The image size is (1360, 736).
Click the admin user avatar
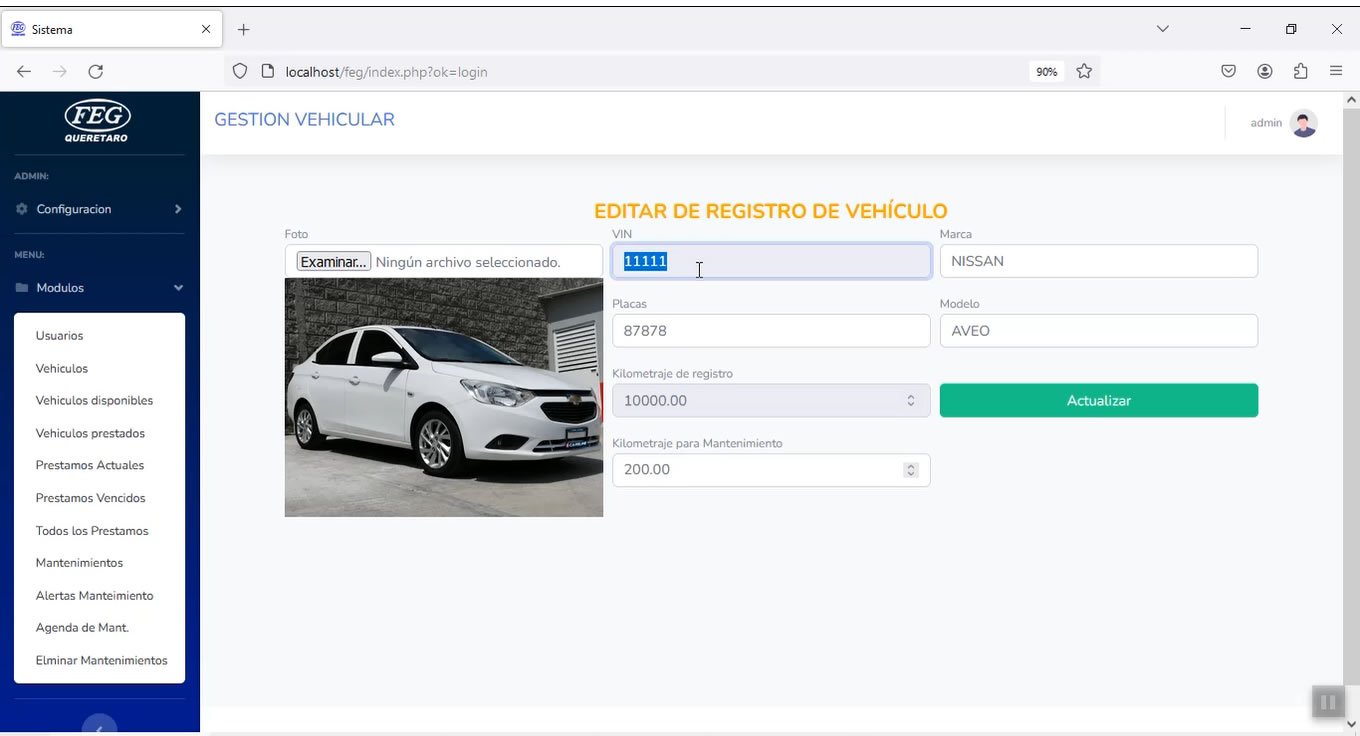coord(1303,123)
